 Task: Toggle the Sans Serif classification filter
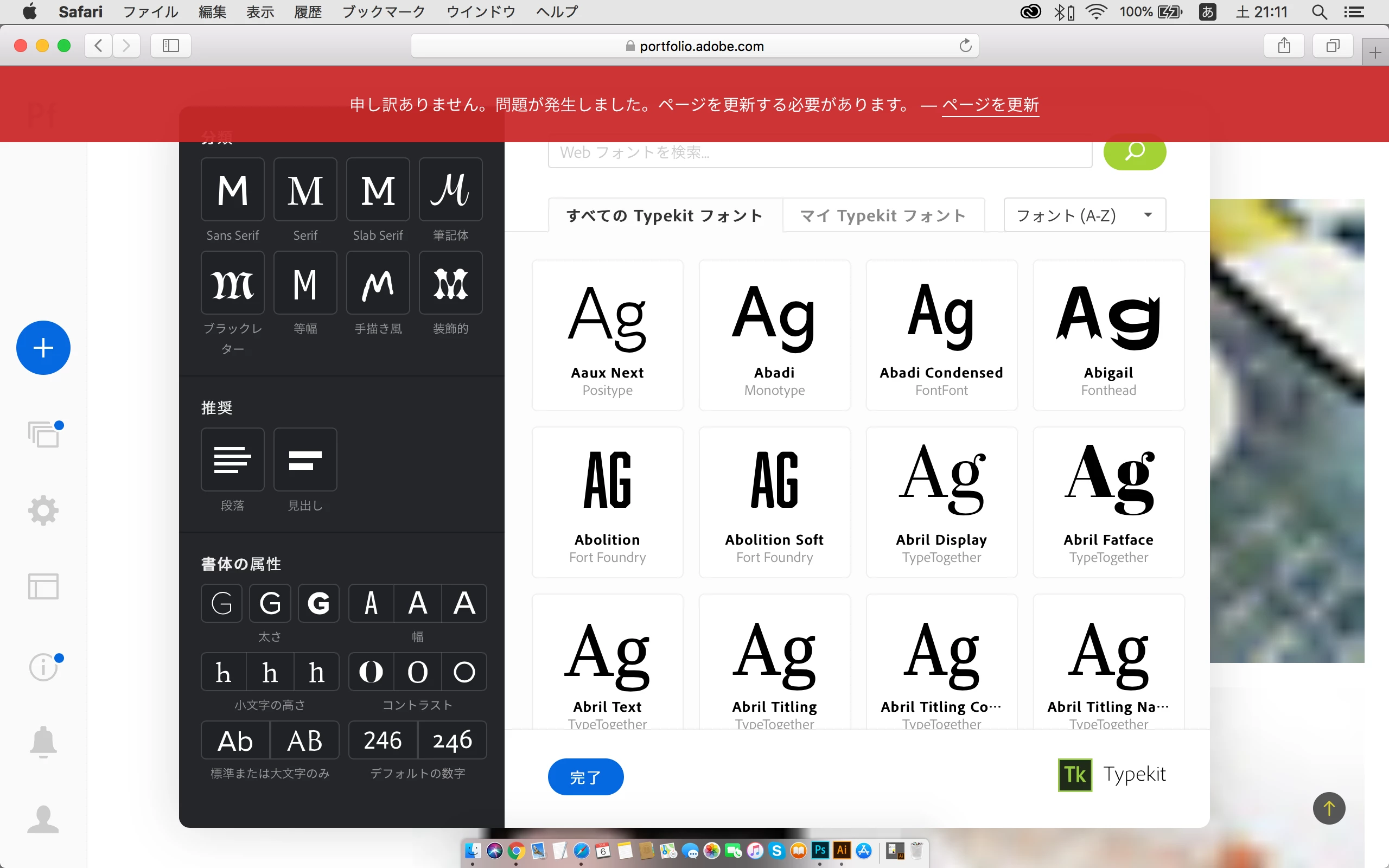pos(232,190)
